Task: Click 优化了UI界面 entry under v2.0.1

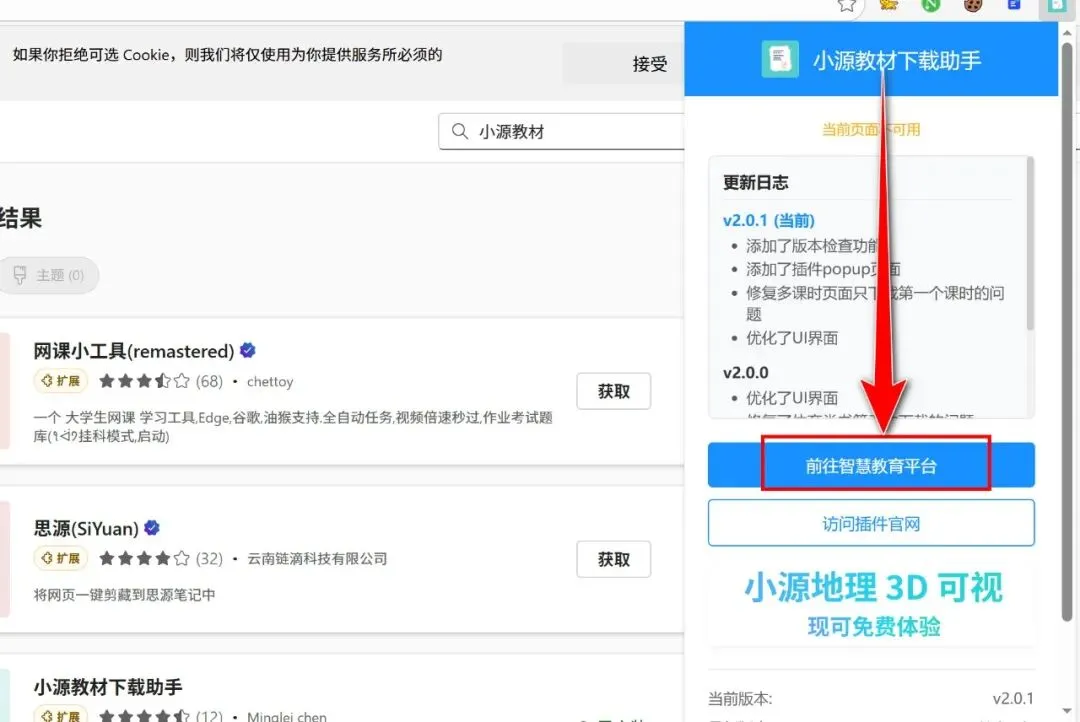Action: pos(792,338)
